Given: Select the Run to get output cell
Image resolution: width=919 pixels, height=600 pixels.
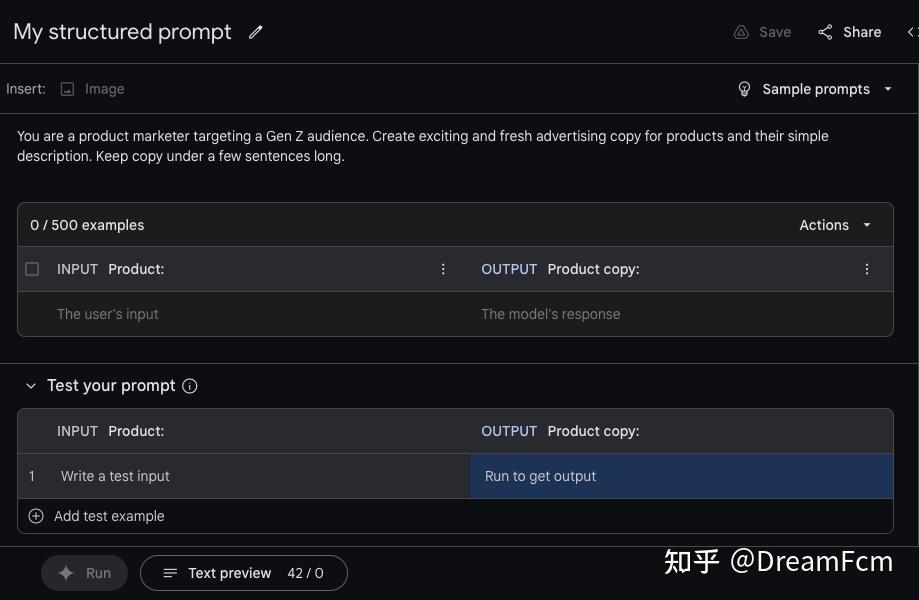Looking at the screenshot, I should tap(680, 476).
